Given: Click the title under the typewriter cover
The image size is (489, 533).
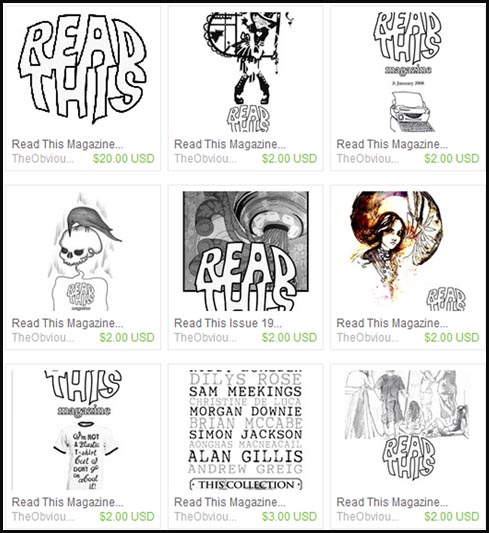Looking at the screenshot, I should 392,144.
